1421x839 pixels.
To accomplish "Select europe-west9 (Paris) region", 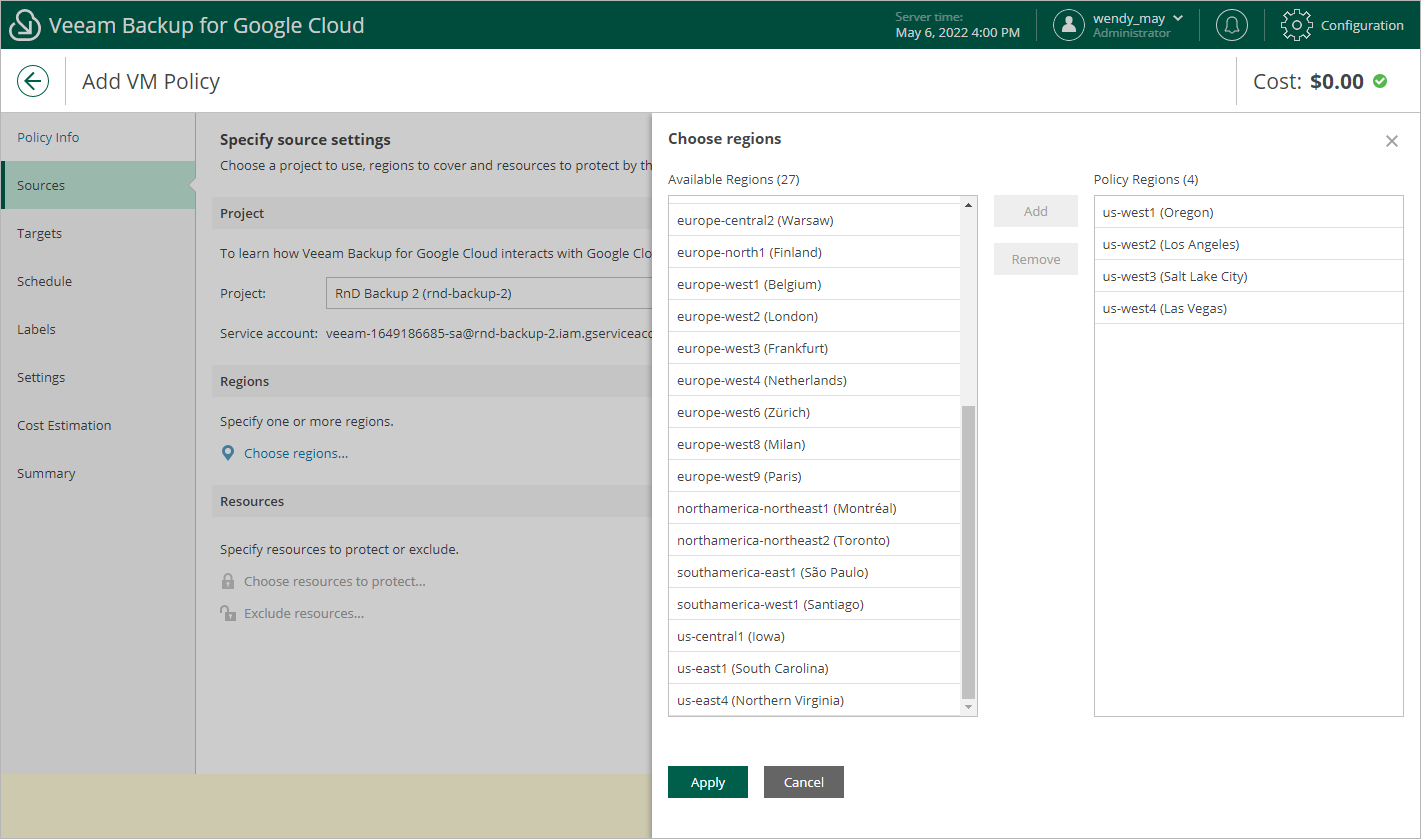I will click(814, 476).
